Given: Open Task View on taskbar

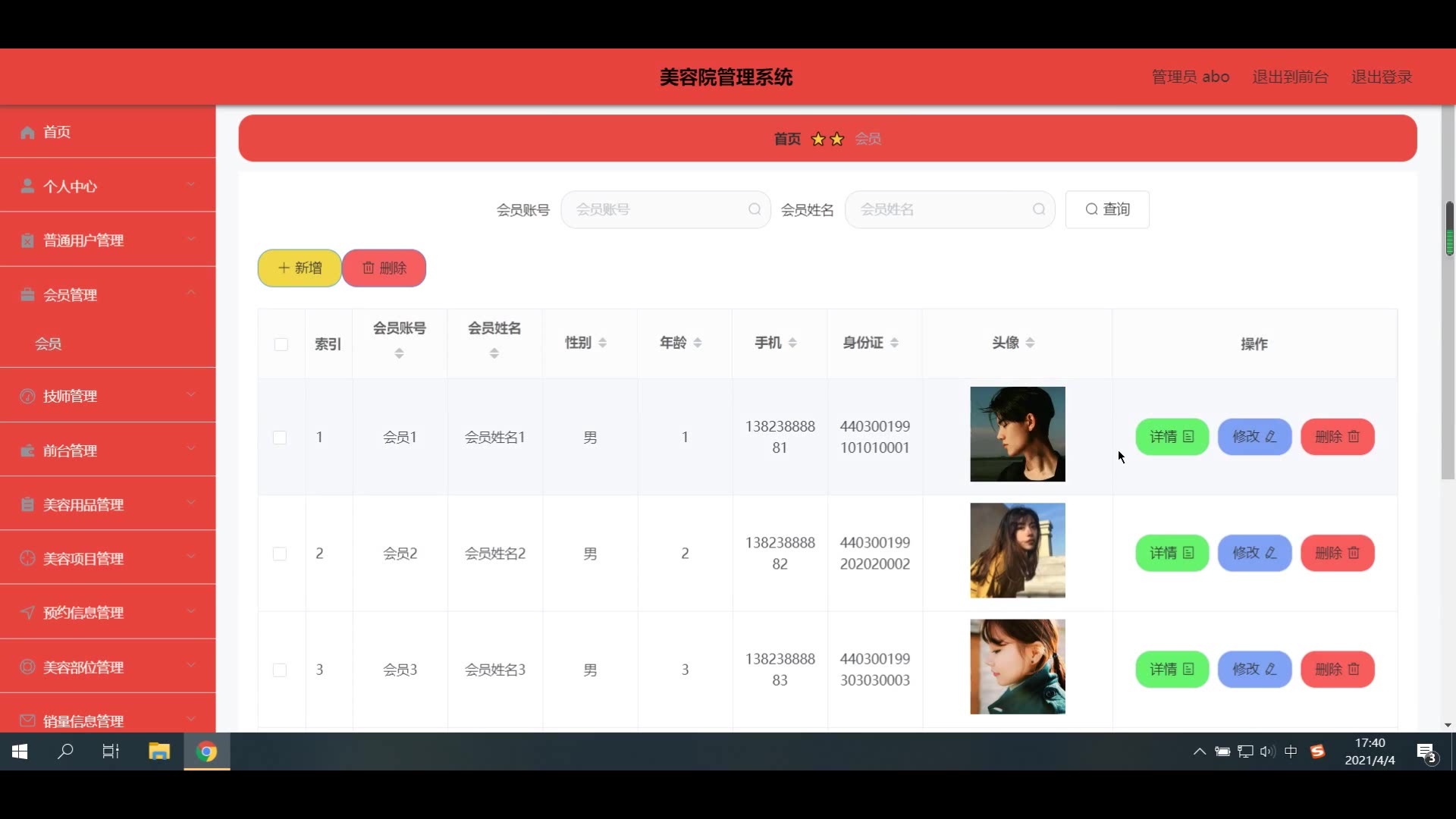Looking at the screenshot, I should pos(111,752).
